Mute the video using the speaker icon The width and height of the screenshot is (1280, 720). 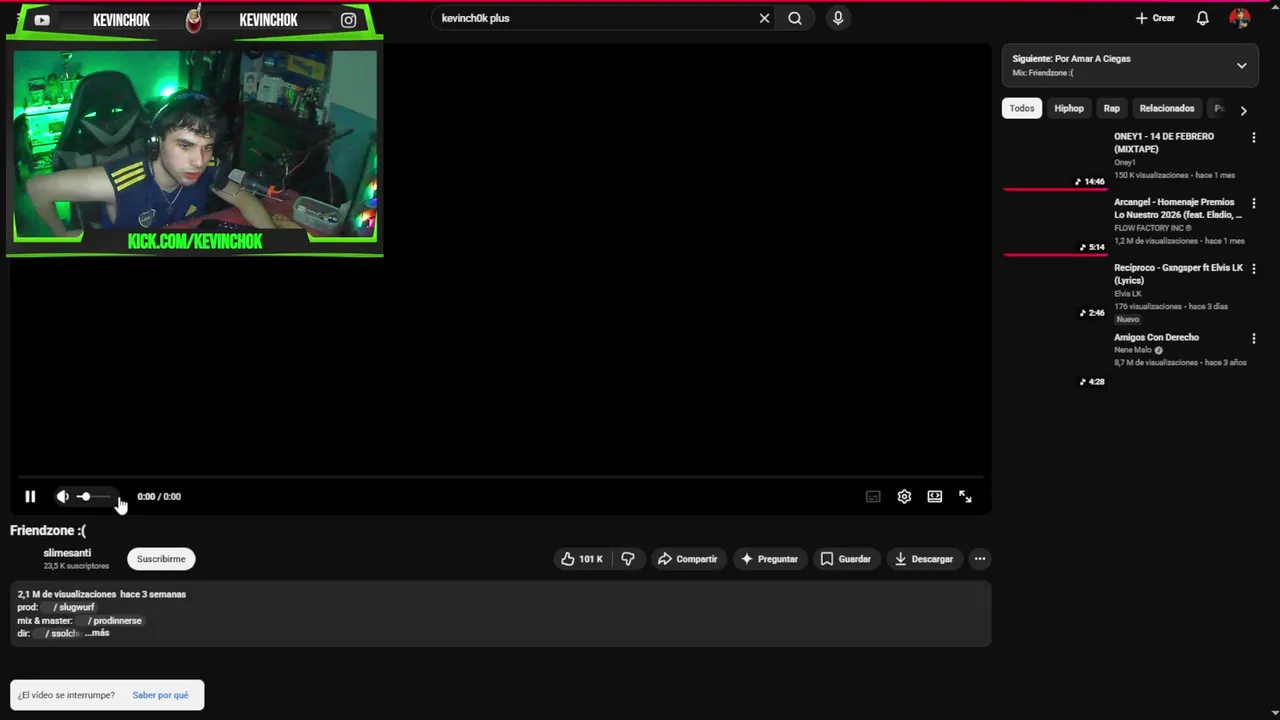click(x=63, y=496)
